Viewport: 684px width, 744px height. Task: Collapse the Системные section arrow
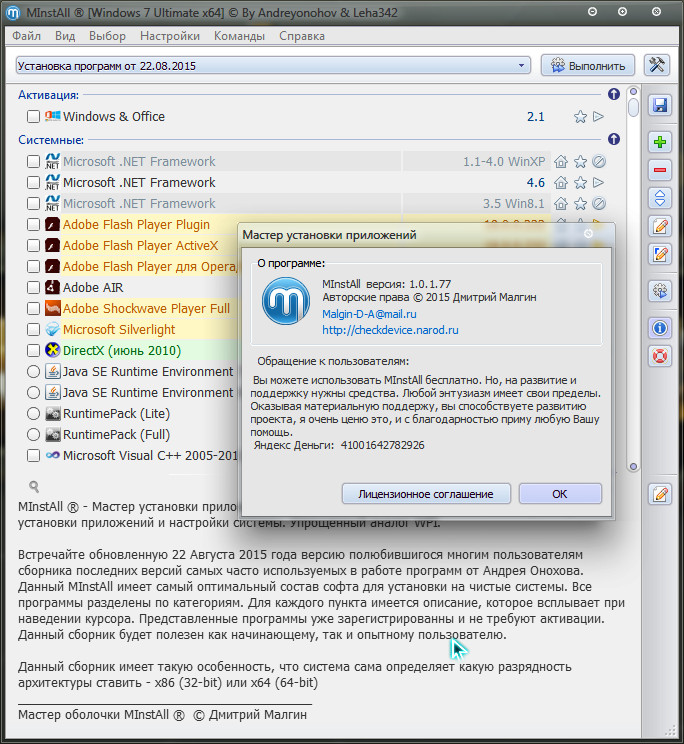point(614,140)
